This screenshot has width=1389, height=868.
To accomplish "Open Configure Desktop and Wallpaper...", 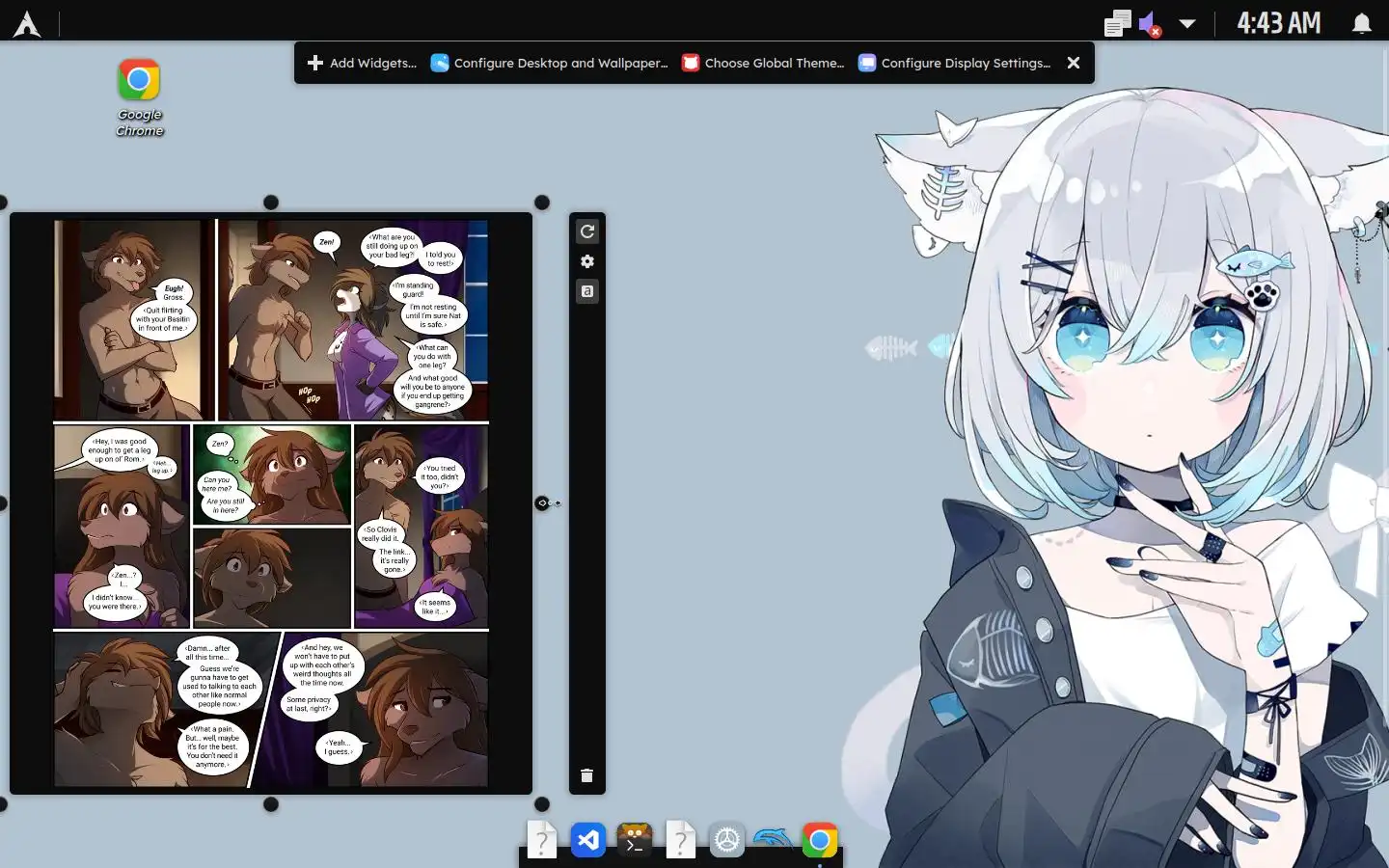I will coord(549,63).
